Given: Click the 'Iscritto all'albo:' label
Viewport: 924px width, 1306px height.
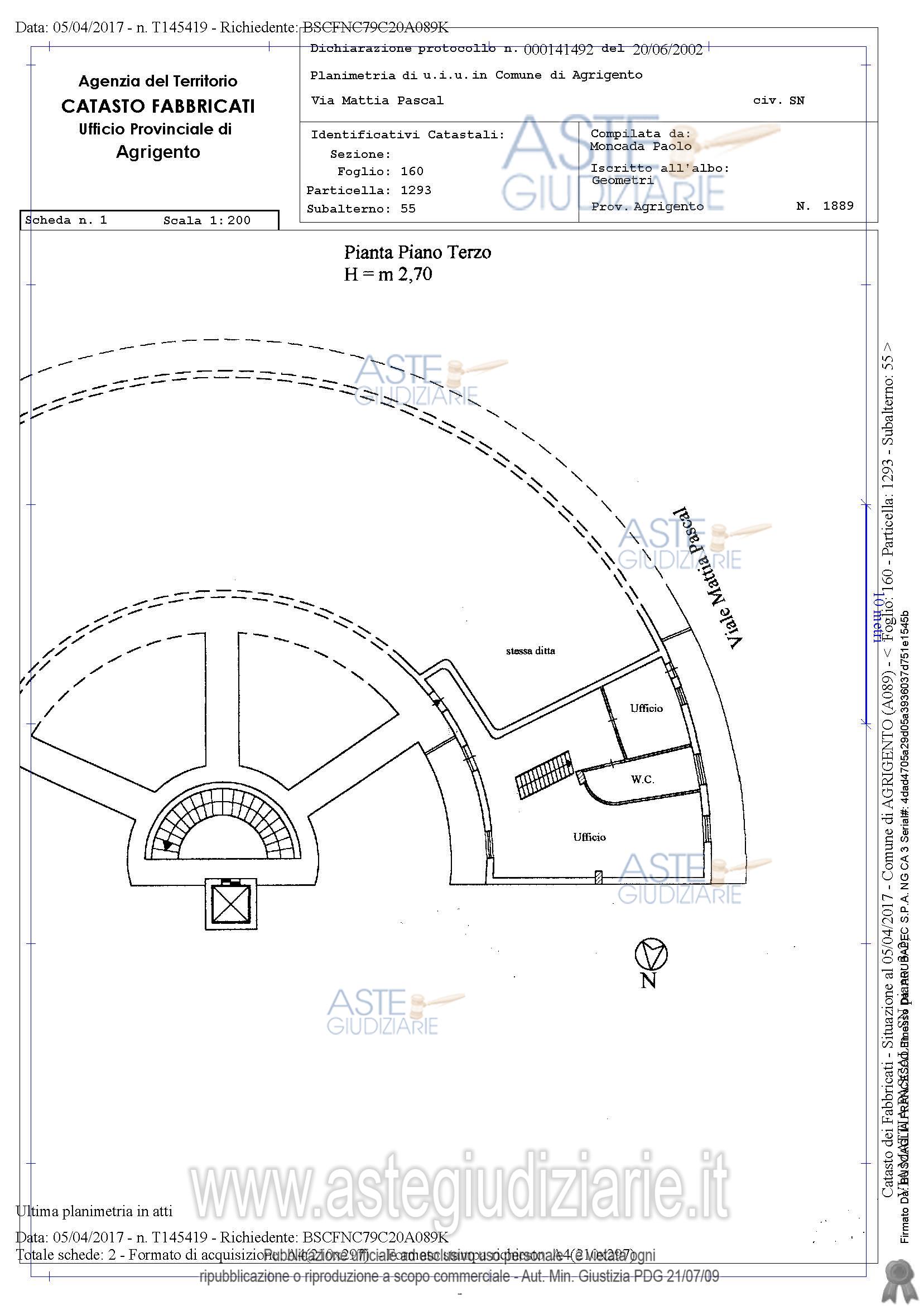Looking at the screenshot, I should [660, 168].
